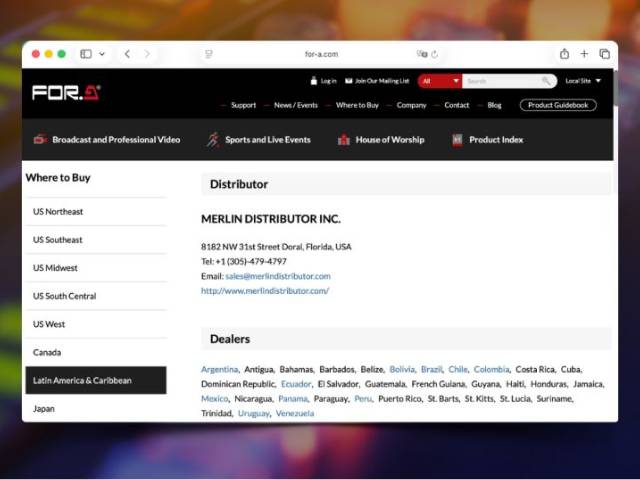Open Bolivia dealer link
This screenshot has height=480, width=640.
[402, 369]
